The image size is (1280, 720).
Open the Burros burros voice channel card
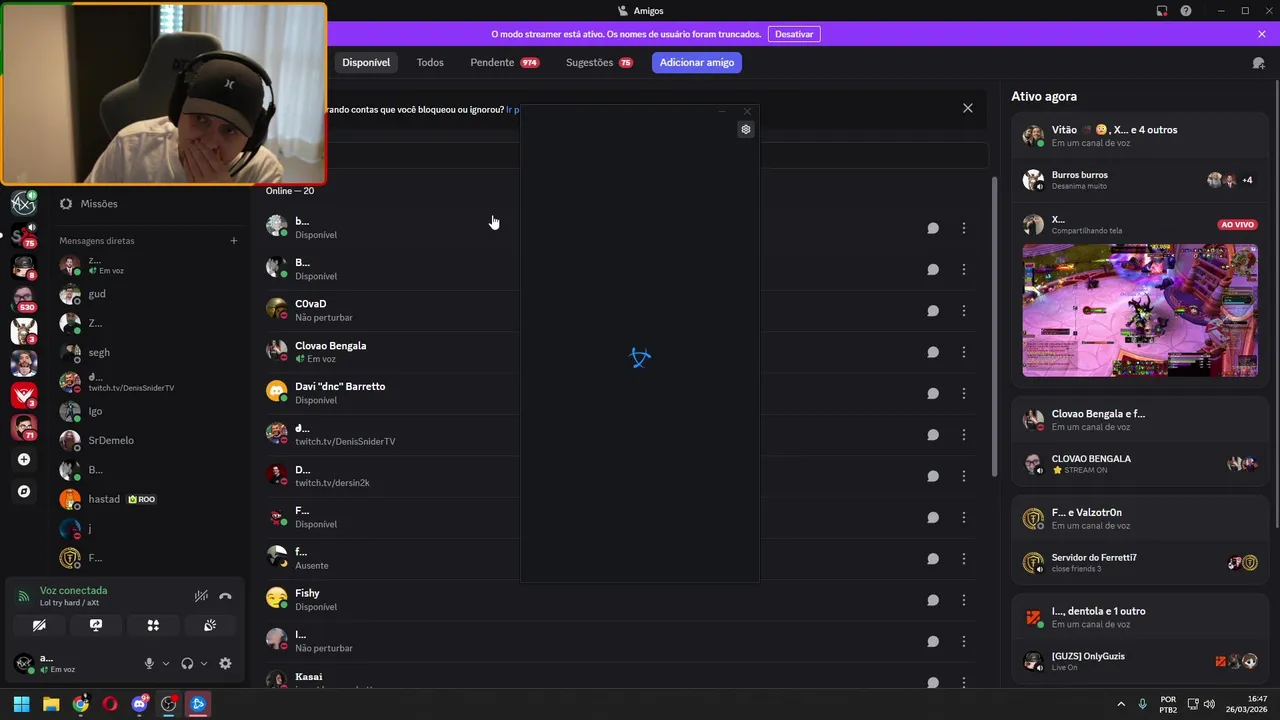pyautogui.click(x=1139, y=180)
